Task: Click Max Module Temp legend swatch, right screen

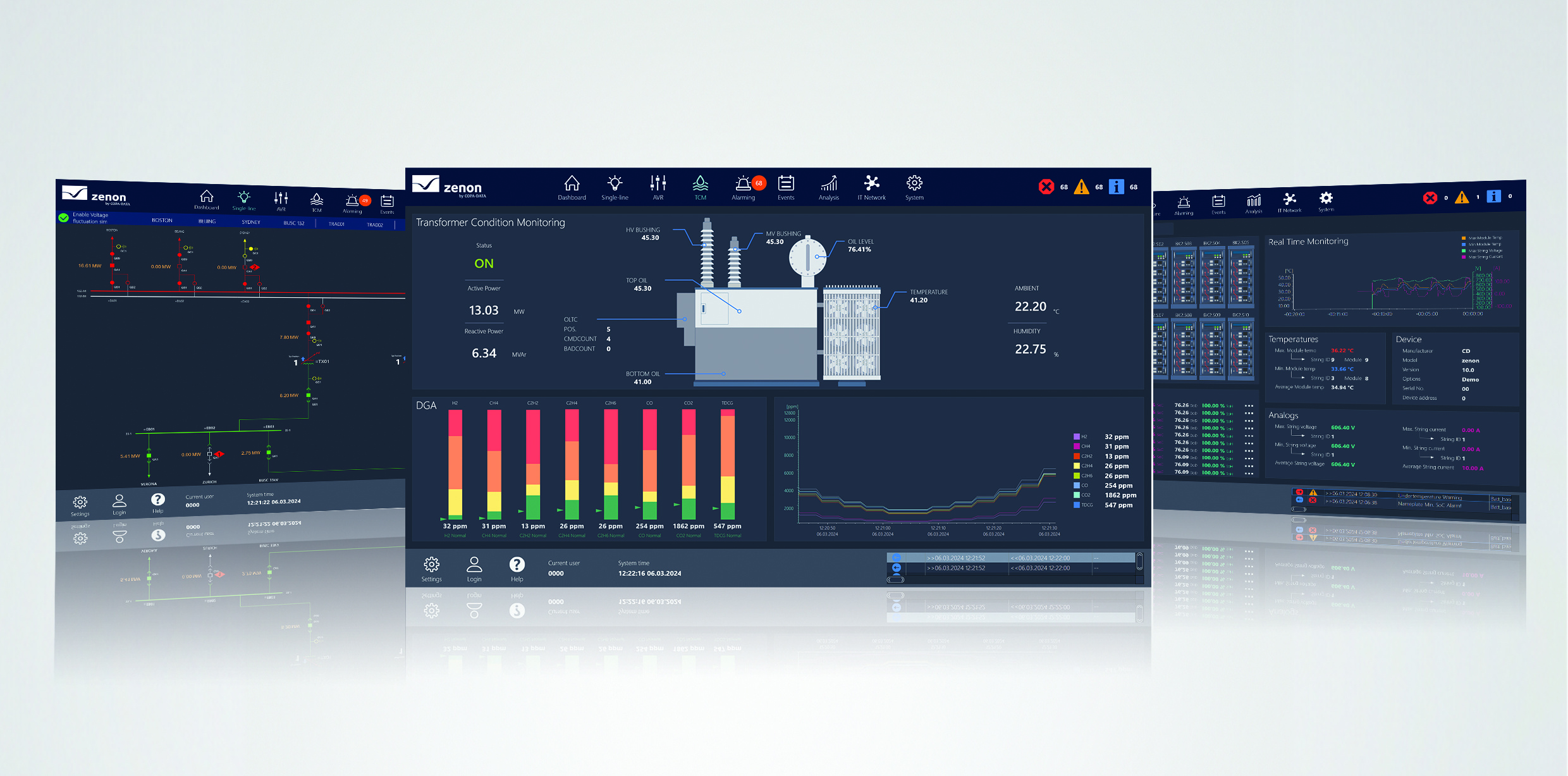Action: 1464,238
